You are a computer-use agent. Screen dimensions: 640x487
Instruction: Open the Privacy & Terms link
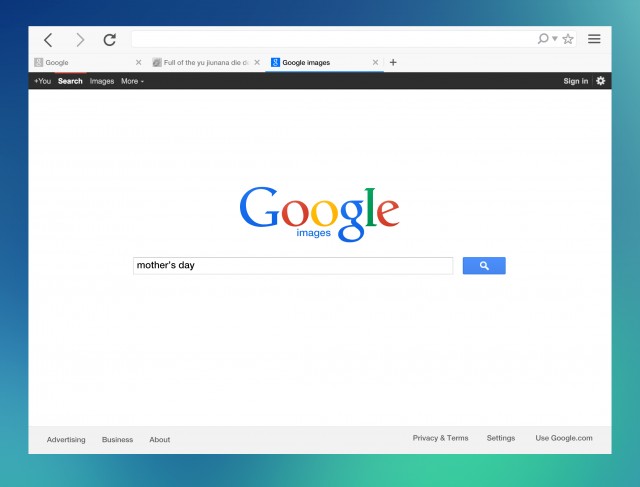[440, 438]
